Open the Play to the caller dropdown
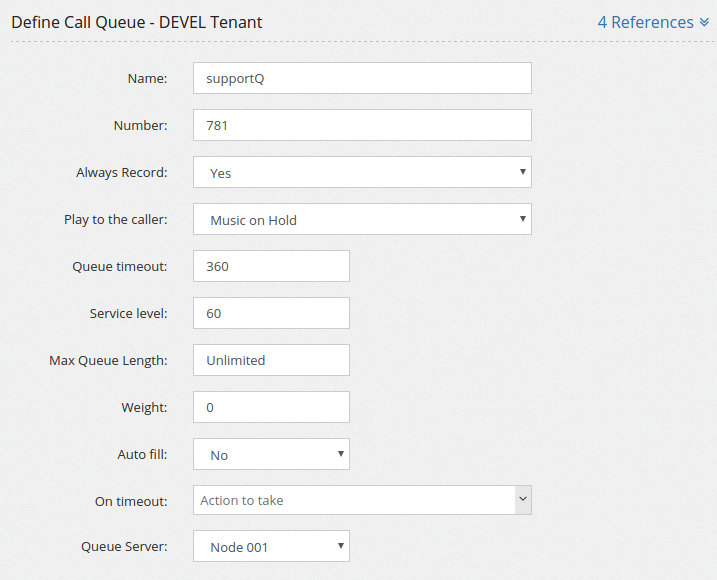Viewport: 717px width, 580px height. 362,219
